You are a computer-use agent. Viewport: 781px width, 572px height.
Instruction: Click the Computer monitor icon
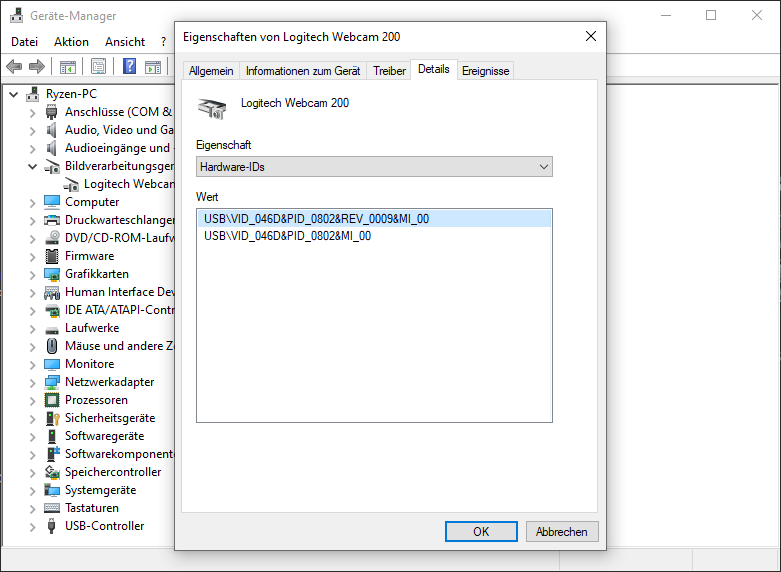tap(52, 202)
